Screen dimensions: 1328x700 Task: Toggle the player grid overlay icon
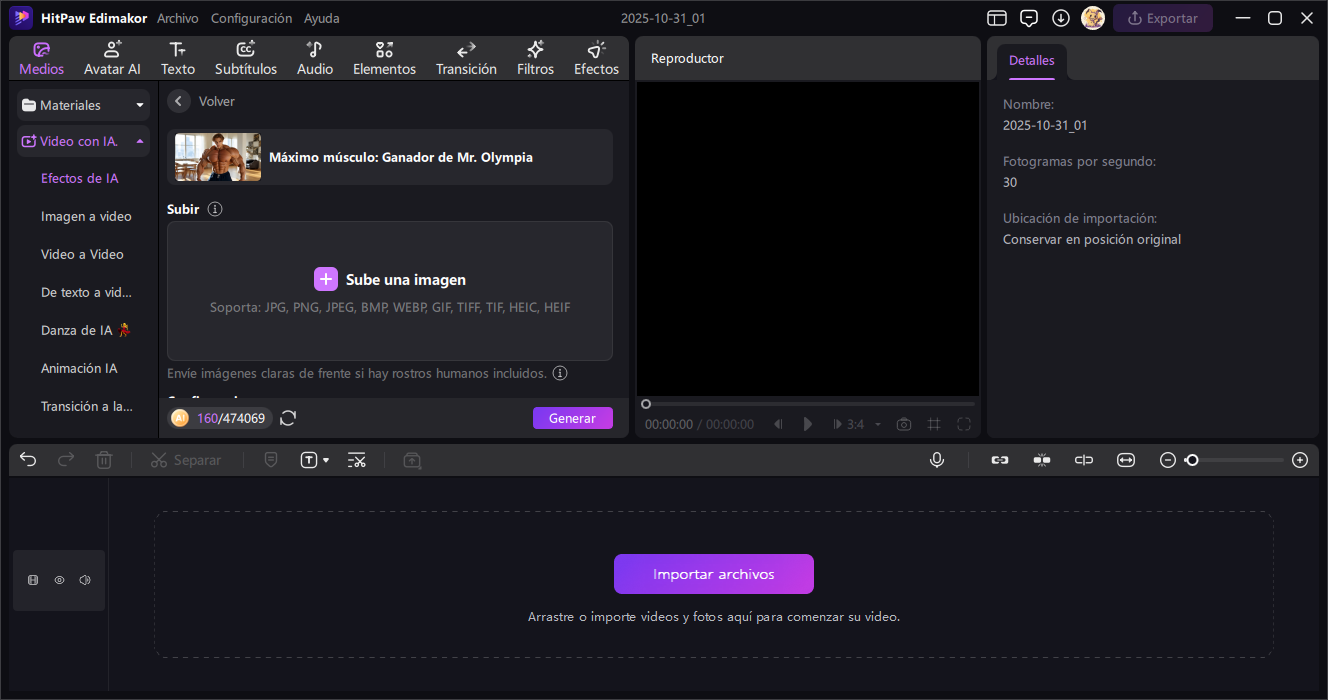(934, 424)
